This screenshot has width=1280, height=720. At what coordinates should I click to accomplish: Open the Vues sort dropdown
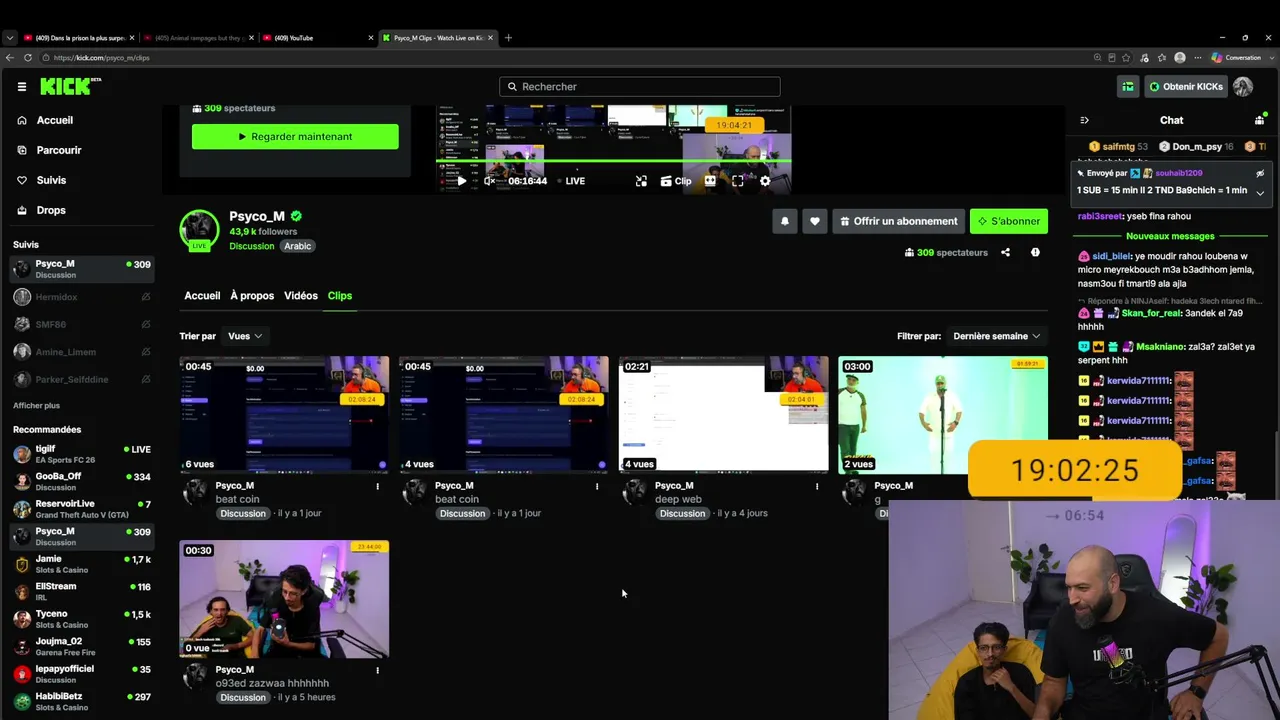tap(245, 336)
